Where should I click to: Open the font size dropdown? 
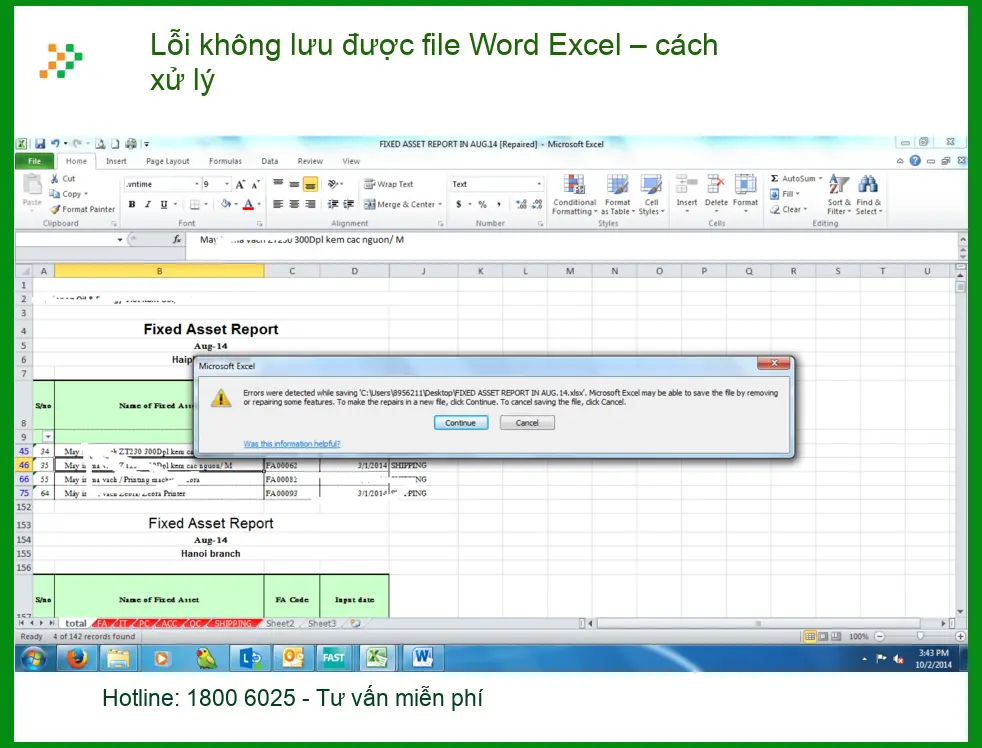click(227, 184)
